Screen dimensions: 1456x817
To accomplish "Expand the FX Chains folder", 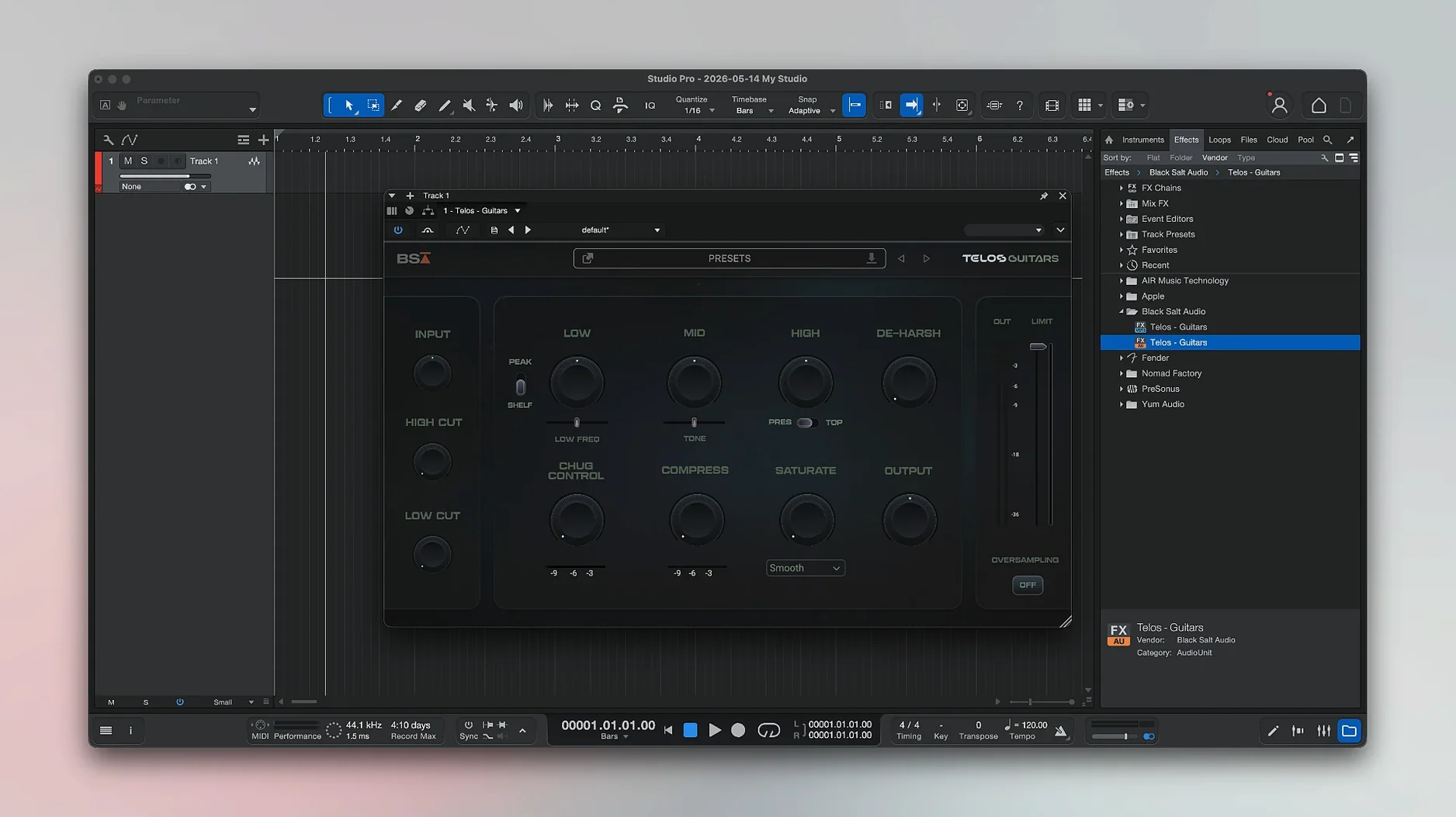I will point(1121,188).
